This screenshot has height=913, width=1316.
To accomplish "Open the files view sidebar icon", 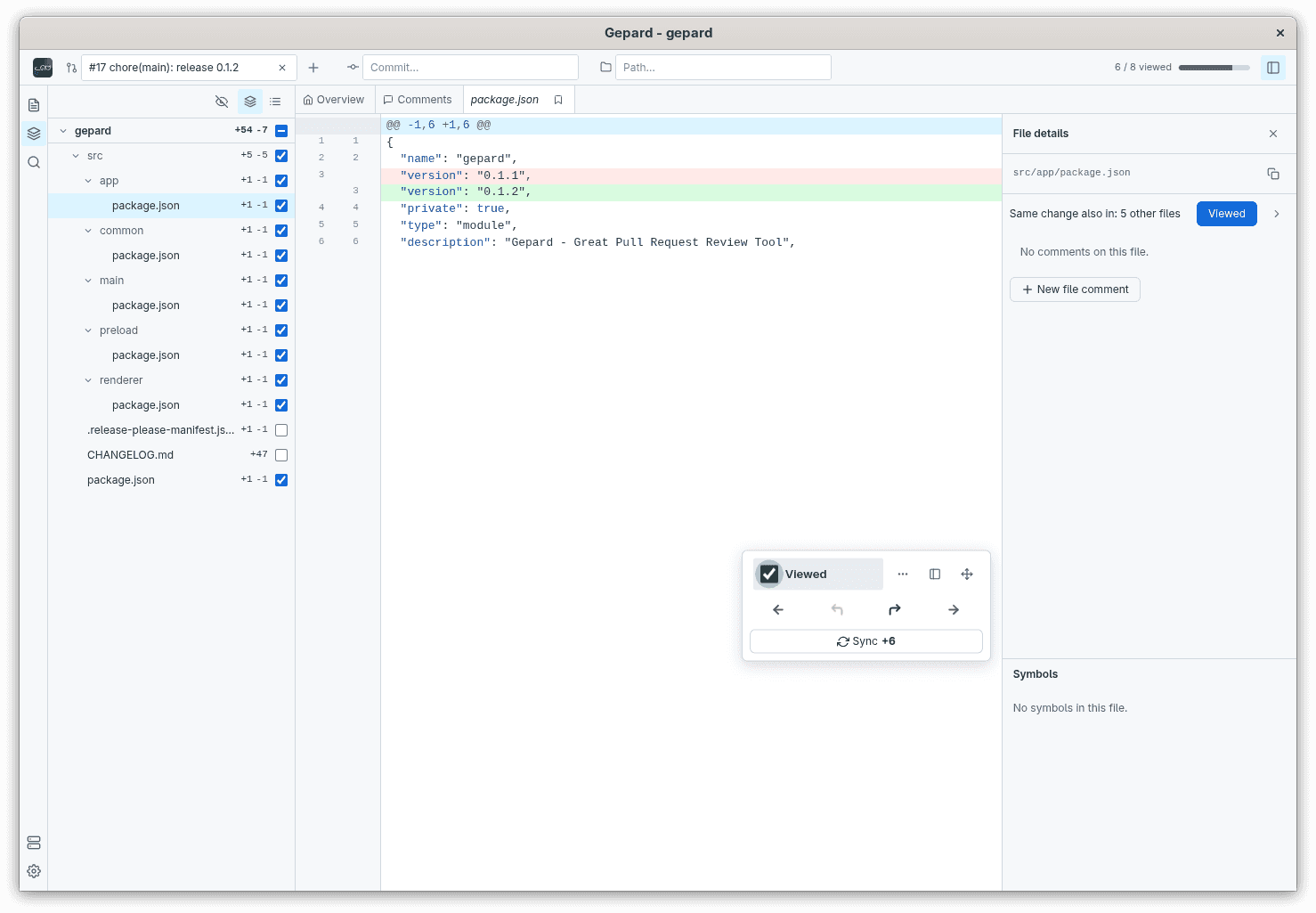I will click(34, 105).
